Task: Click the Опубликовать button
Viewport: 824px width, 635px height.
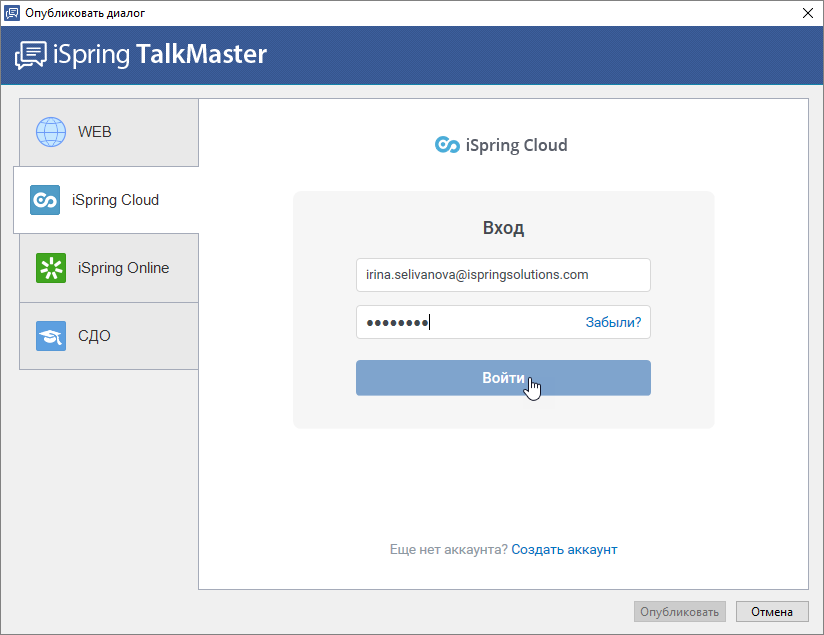Action: tap(679, 612)
